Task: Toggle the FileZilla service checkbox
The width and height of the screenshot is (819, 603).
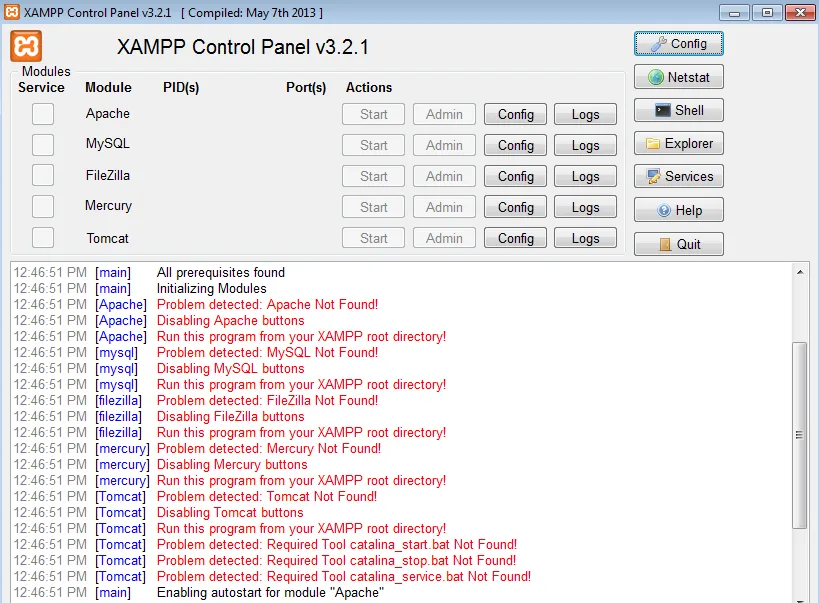Action: click(x=43, y=175)
